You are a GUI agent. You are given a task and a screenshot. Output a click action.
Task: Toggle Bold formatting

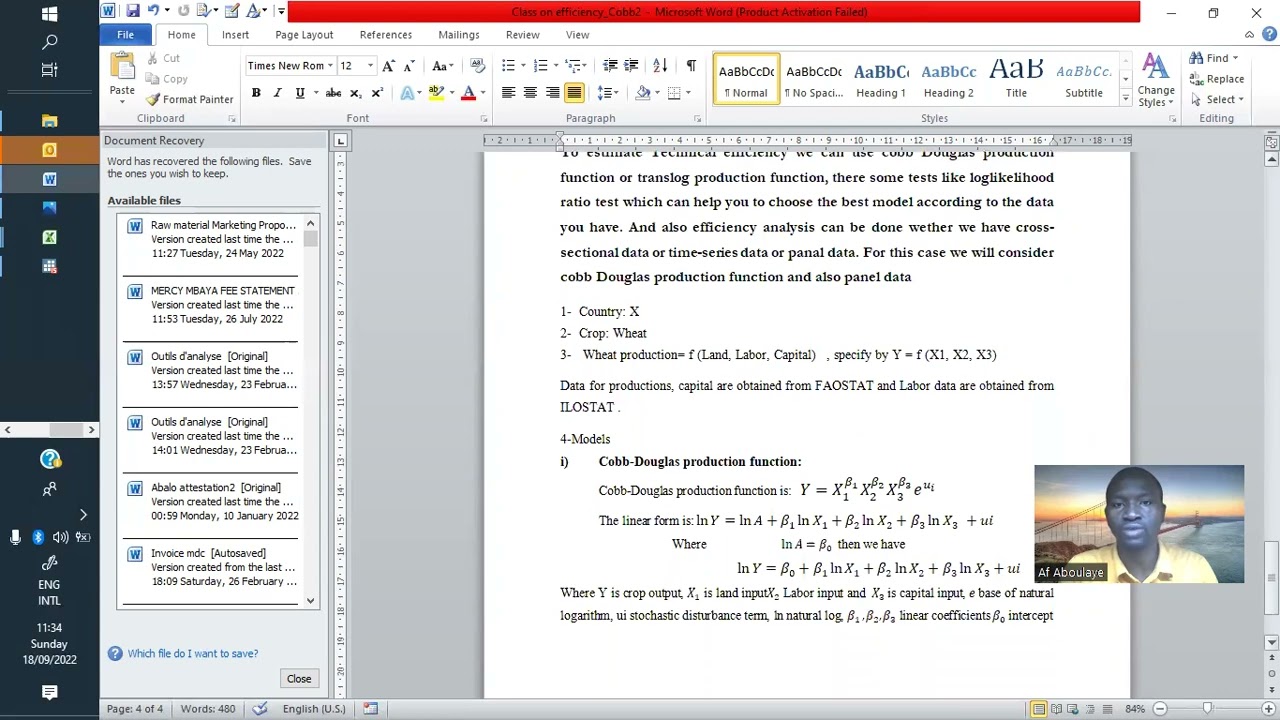(x=256, y=93)
